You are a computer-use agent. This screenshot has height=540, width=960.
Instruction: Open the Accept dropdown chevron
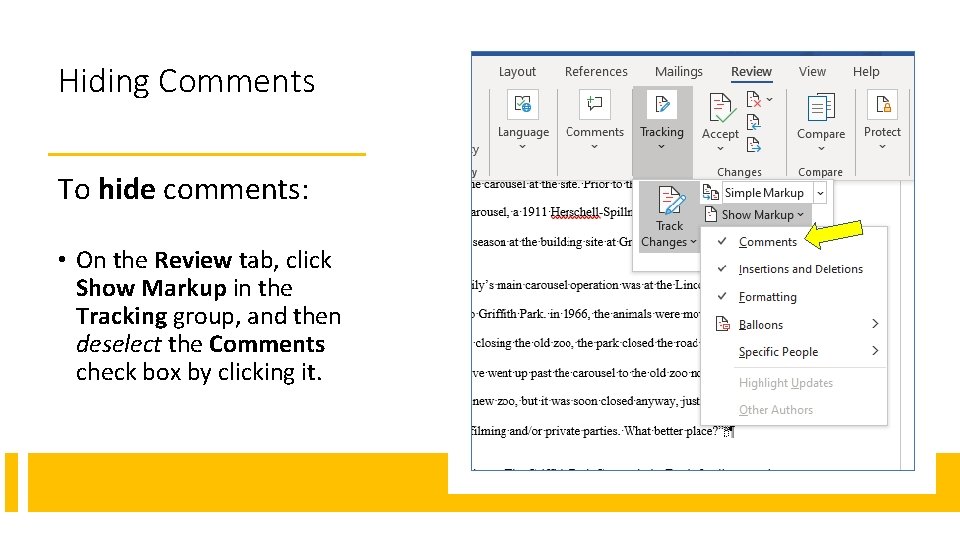(720, 149)
